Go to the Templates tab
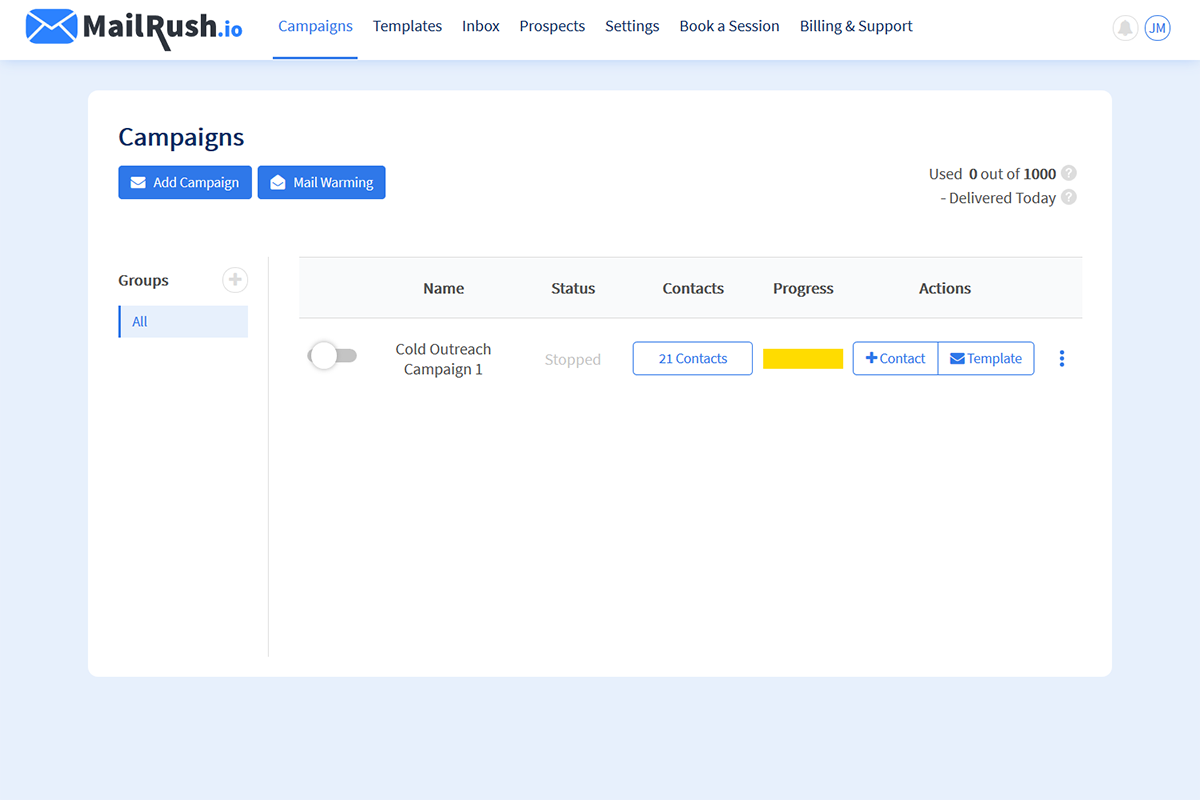 (x=407, y=27)
